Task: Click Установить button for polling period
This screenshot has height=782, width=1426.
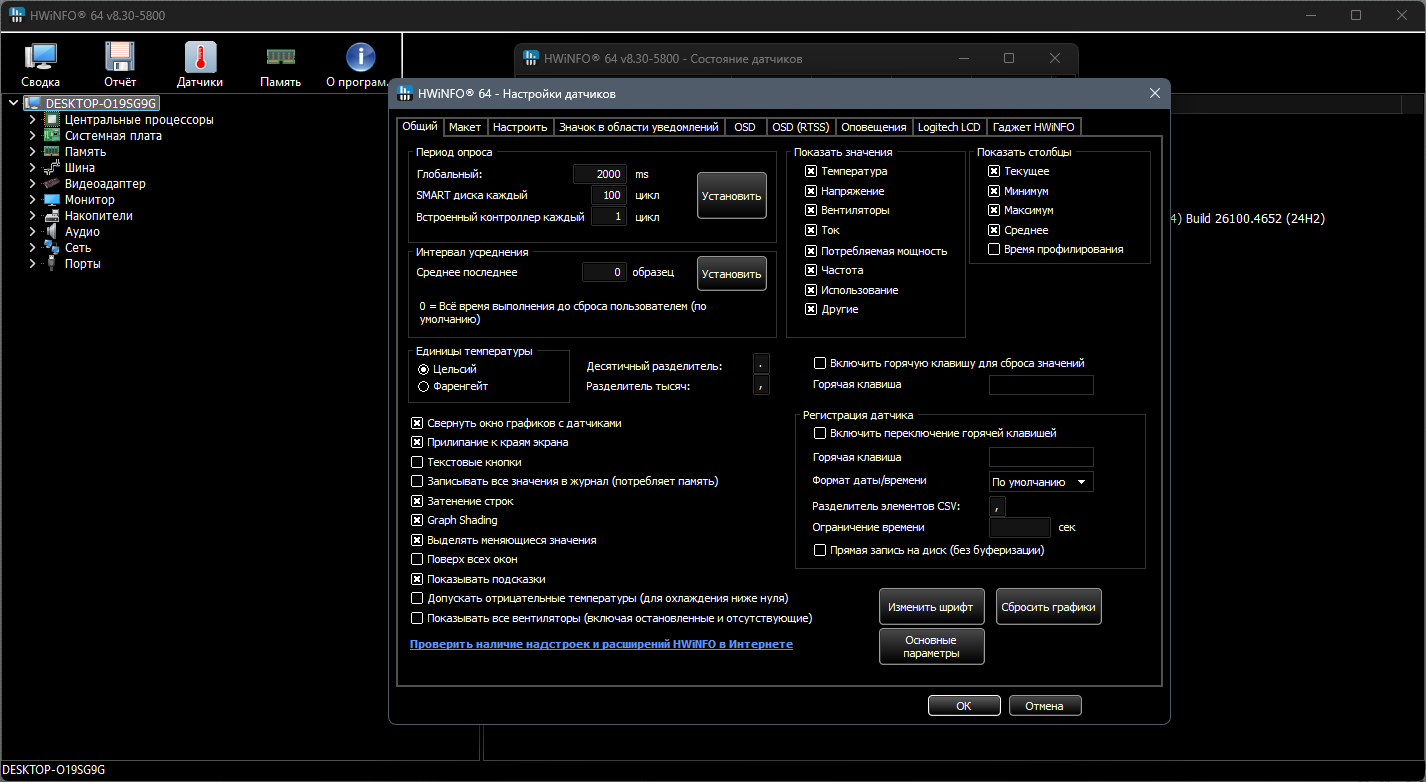Action: point(732,196)
